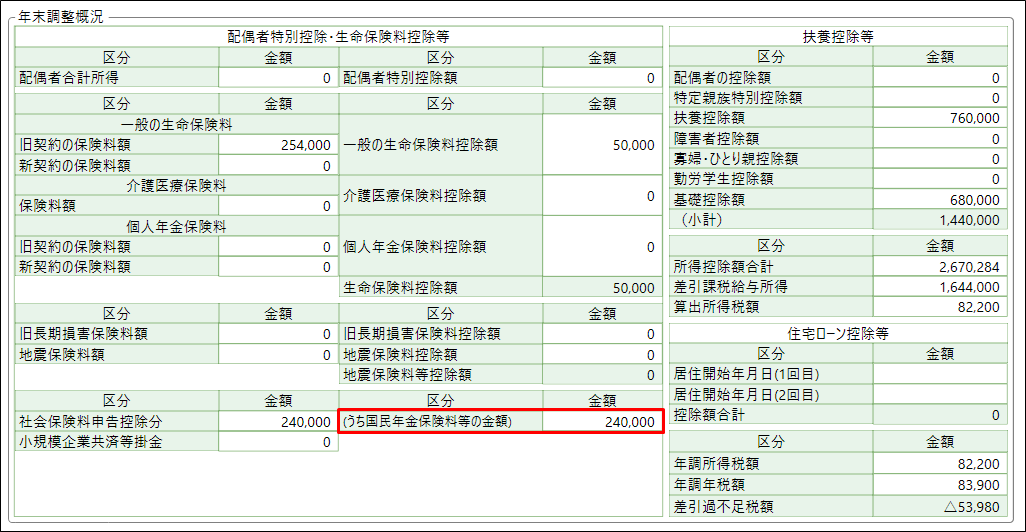1026x532 pixels.
Task: Click the 配偶者合計所得 amount field
Action: (x=277, y=77)
